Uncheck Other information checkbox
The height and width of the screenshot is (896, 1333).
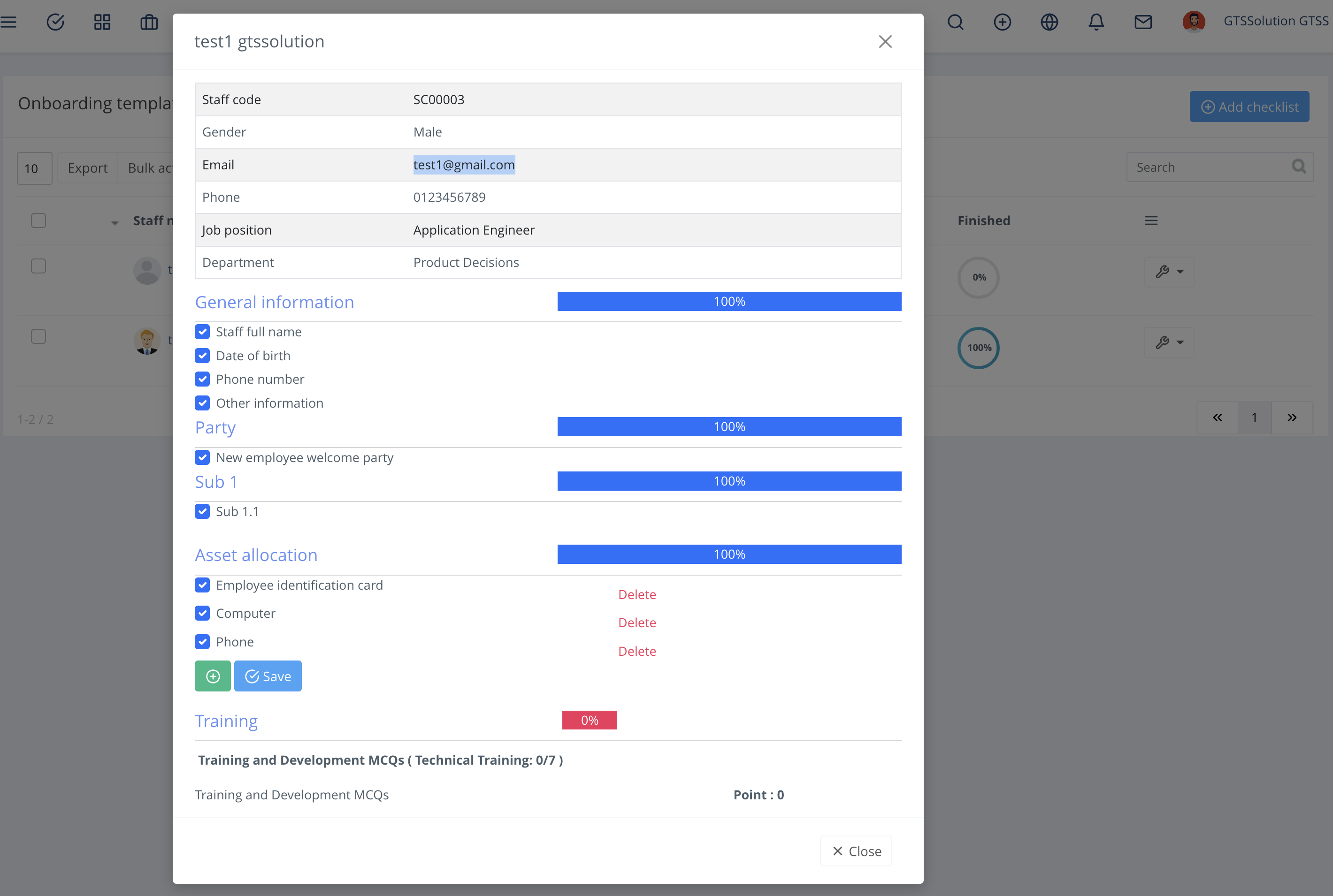pyautogui.click(x=202, y=403)
